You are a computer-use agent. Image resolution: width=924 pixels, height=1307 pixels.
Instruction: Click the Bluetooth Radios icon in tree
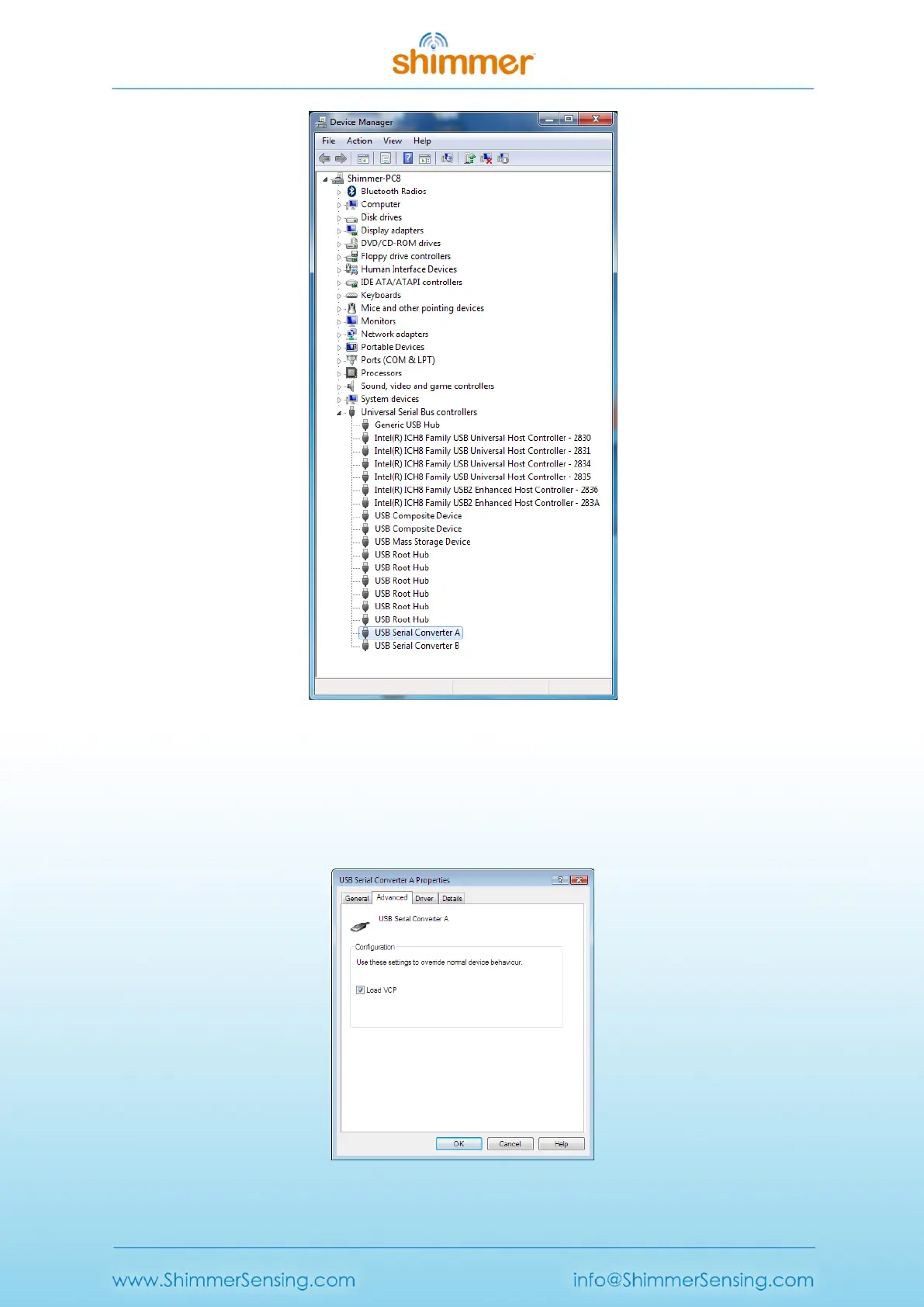(351, 191)
